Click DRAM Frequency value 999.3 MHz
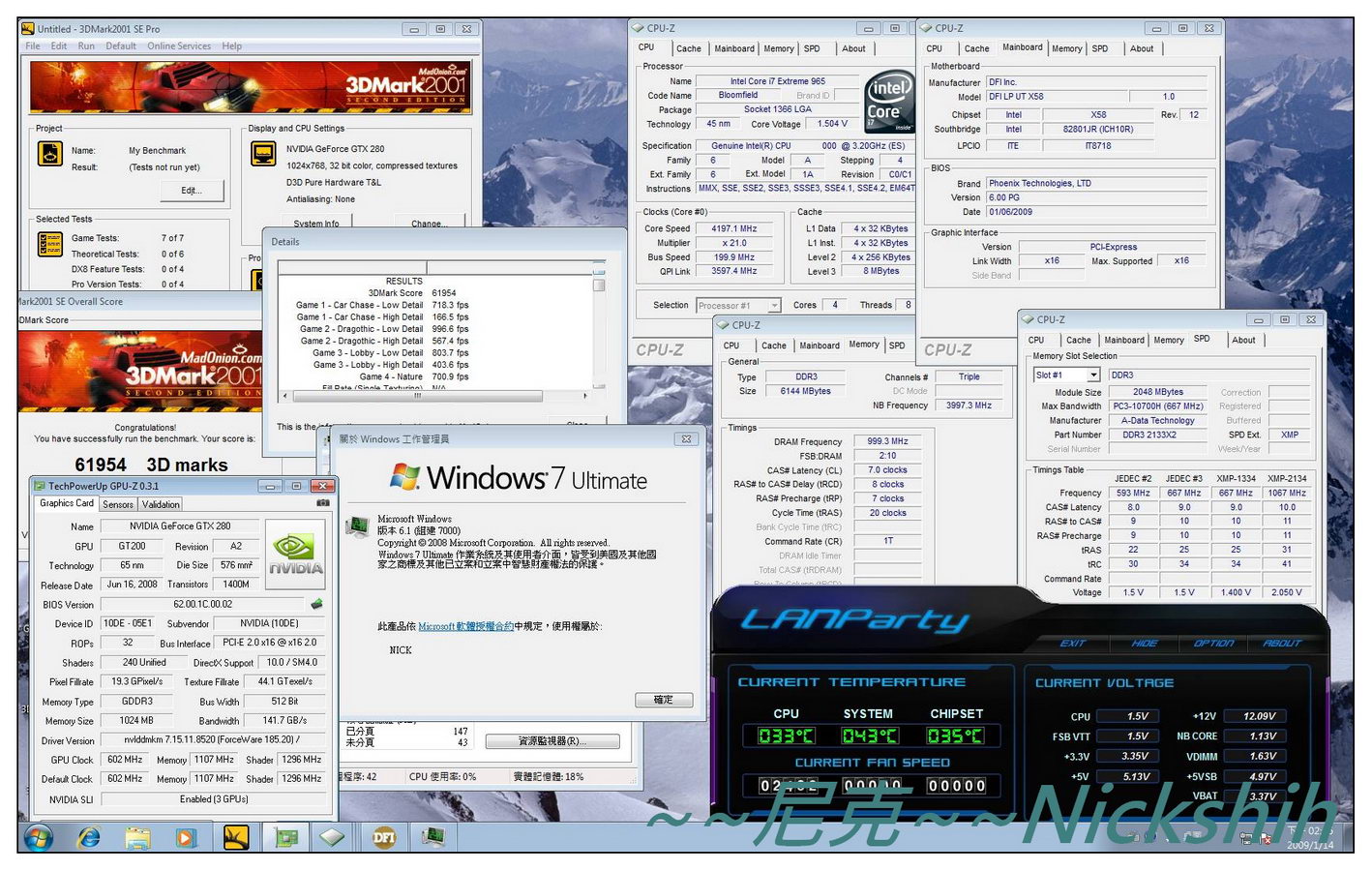 (x=887, y=441)
